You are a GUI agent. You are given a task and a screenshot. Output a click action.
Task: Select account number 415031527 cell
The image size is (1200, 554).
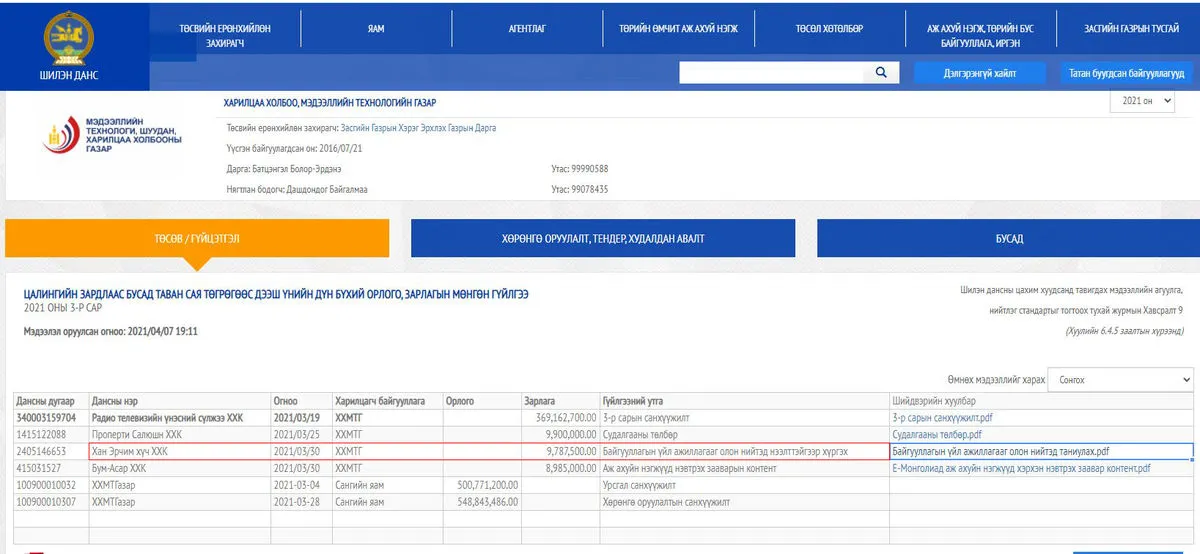pos(50,468)
